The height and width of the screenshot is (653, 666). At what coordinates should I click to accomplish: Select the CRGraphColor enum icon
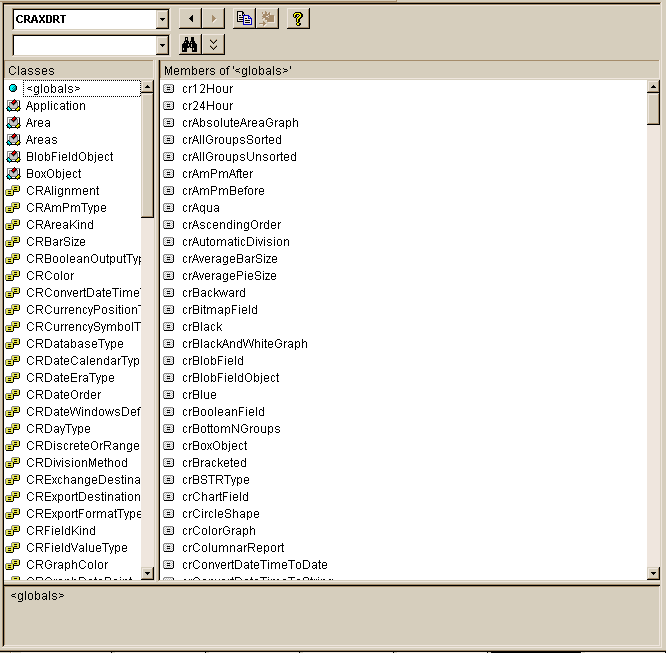[13, 565]
